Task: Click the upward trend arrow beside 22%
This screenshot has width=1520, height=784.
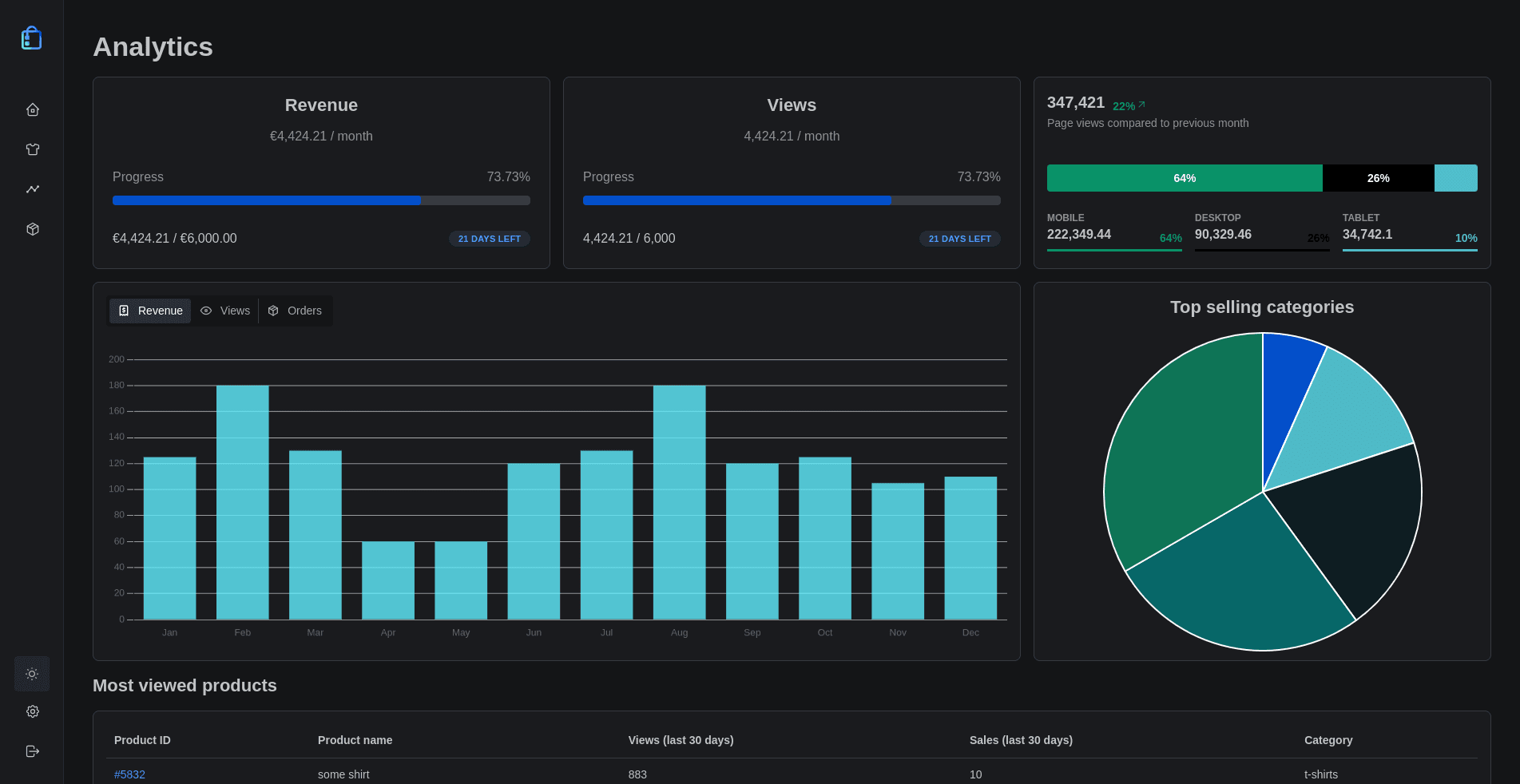Action: click(1141, 105)
